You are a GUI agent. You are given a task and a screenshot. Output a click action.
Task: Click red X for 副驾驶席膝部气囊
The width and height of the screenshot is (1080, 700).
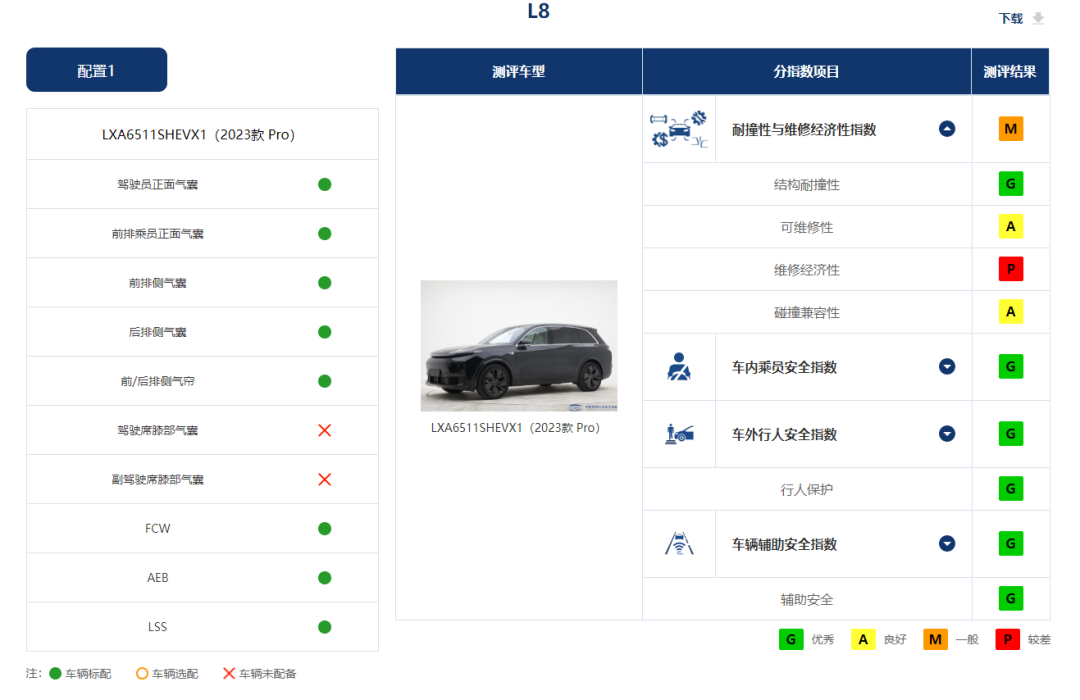point(324,480)
